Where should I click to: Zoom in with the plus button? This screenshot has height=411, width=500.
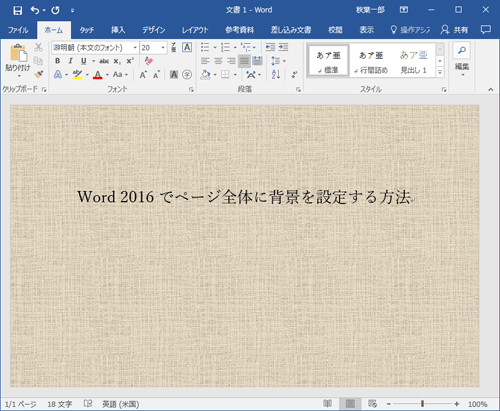click(x=456, y=404)
